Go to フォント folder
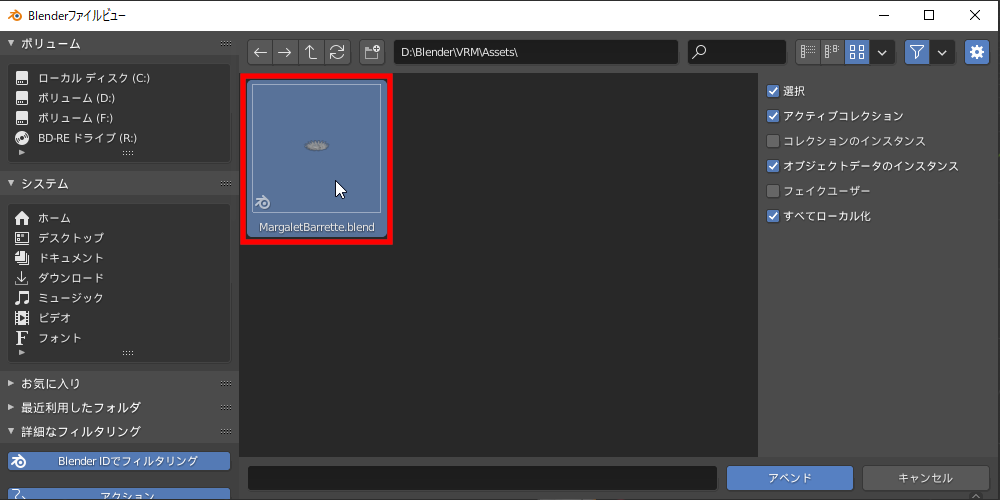Viewport: 1000px width, 500px height. pos(119,337)
